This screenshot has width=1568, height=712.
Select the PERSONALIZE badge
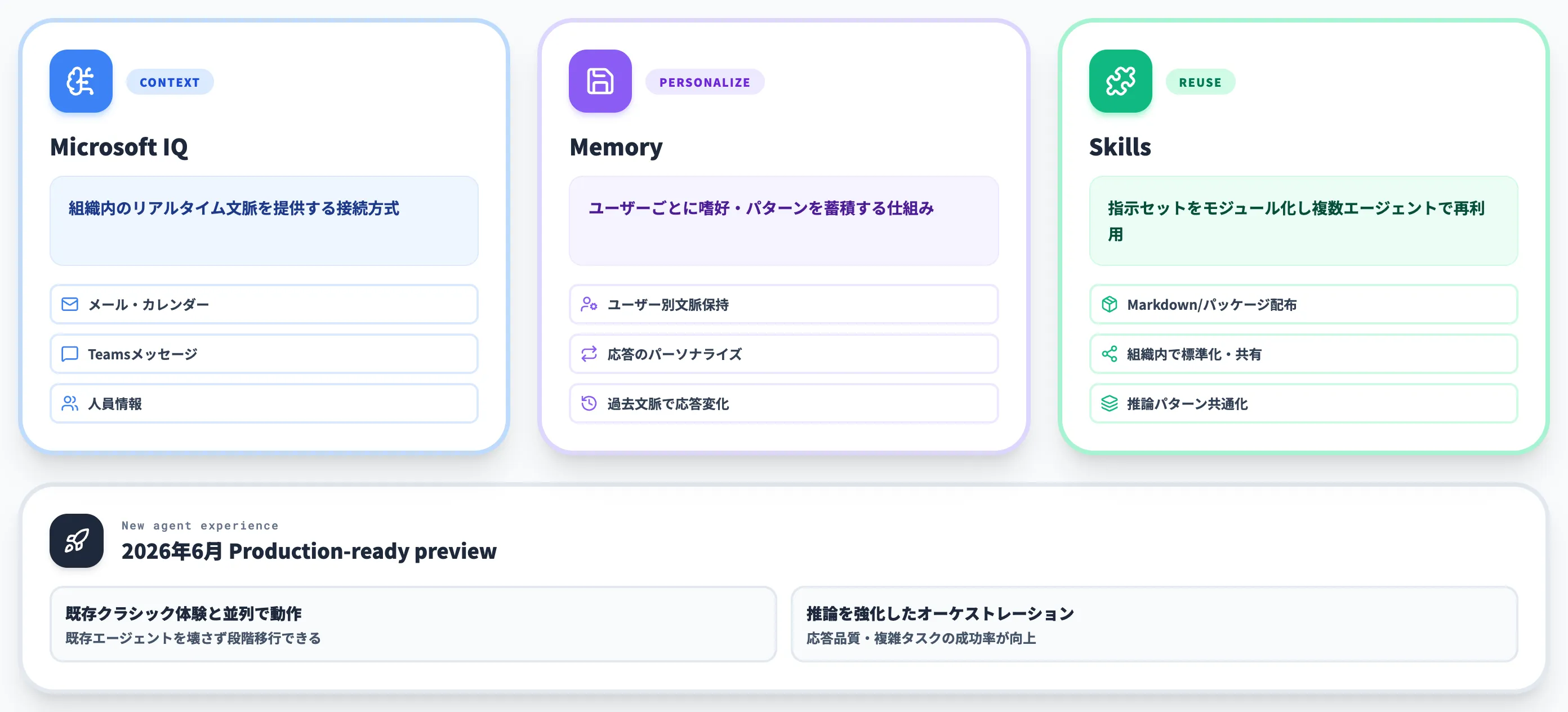point(705,82)
